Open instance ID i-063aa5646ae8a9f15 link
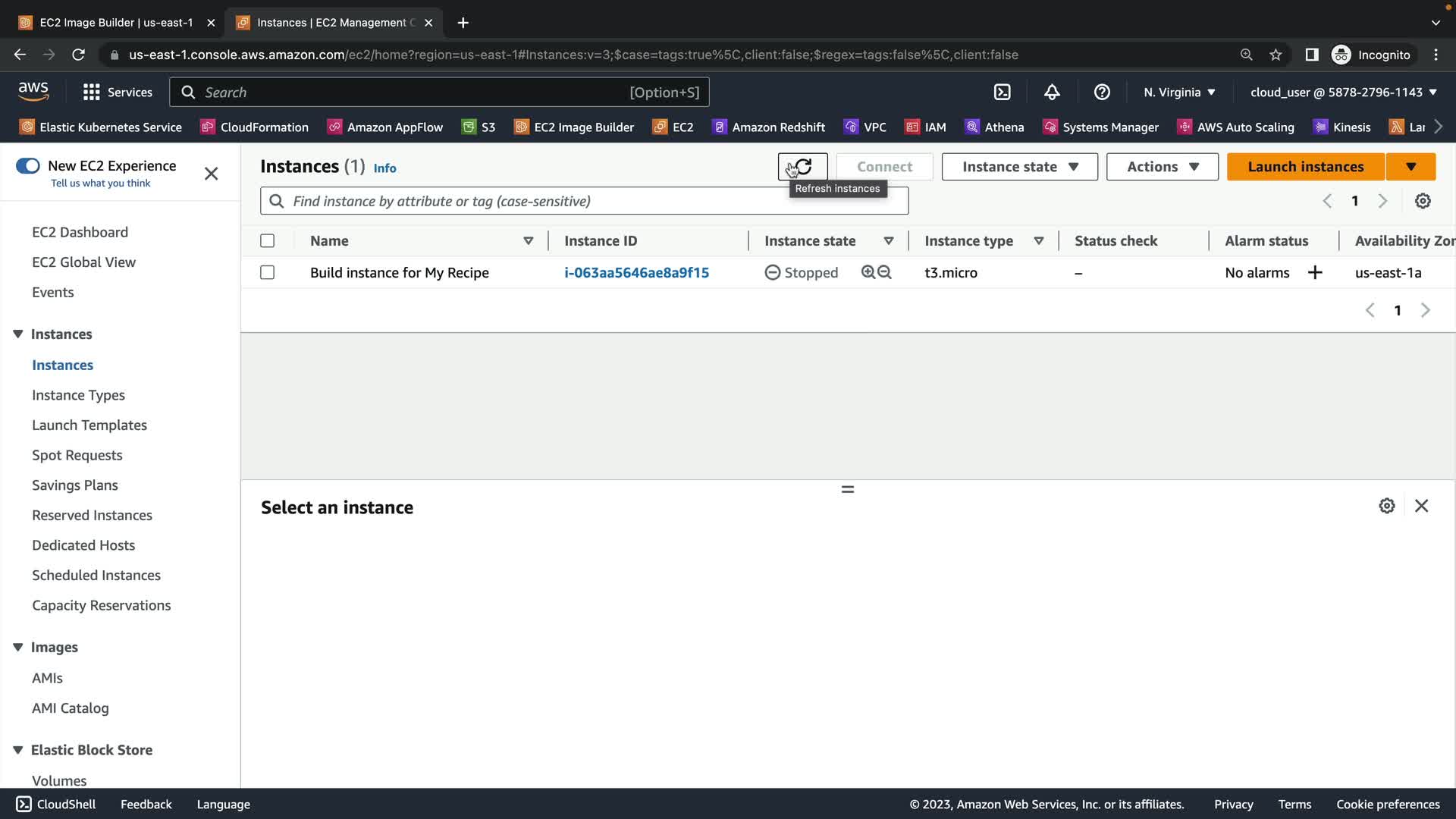Image resolution: width=1456 pixels, height=819 pixels. click(x=636, y=272)
